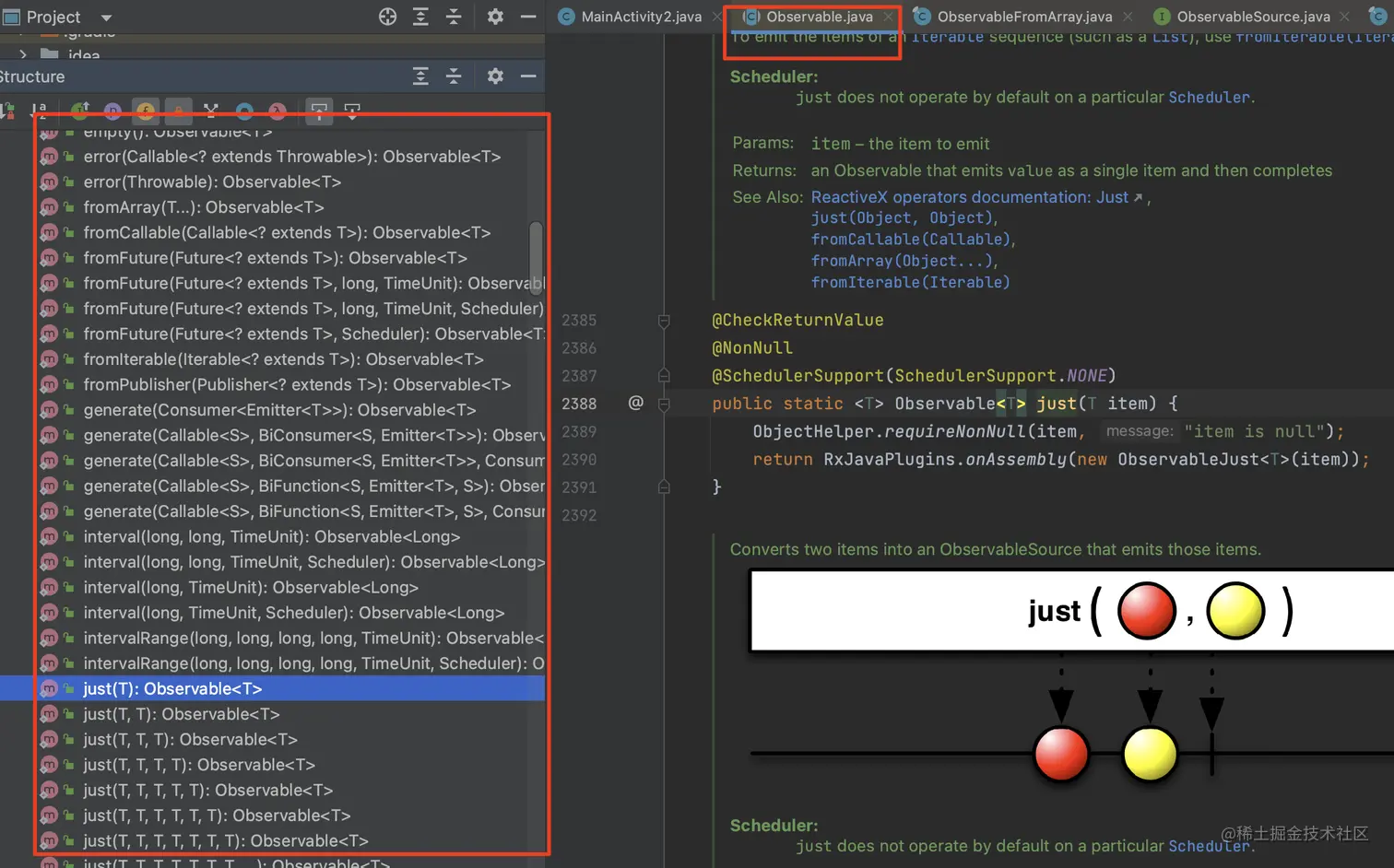Toggle Show Inherited members in Structure toolbar
Screen dimensions: 1394x868
tap(80, 111)
